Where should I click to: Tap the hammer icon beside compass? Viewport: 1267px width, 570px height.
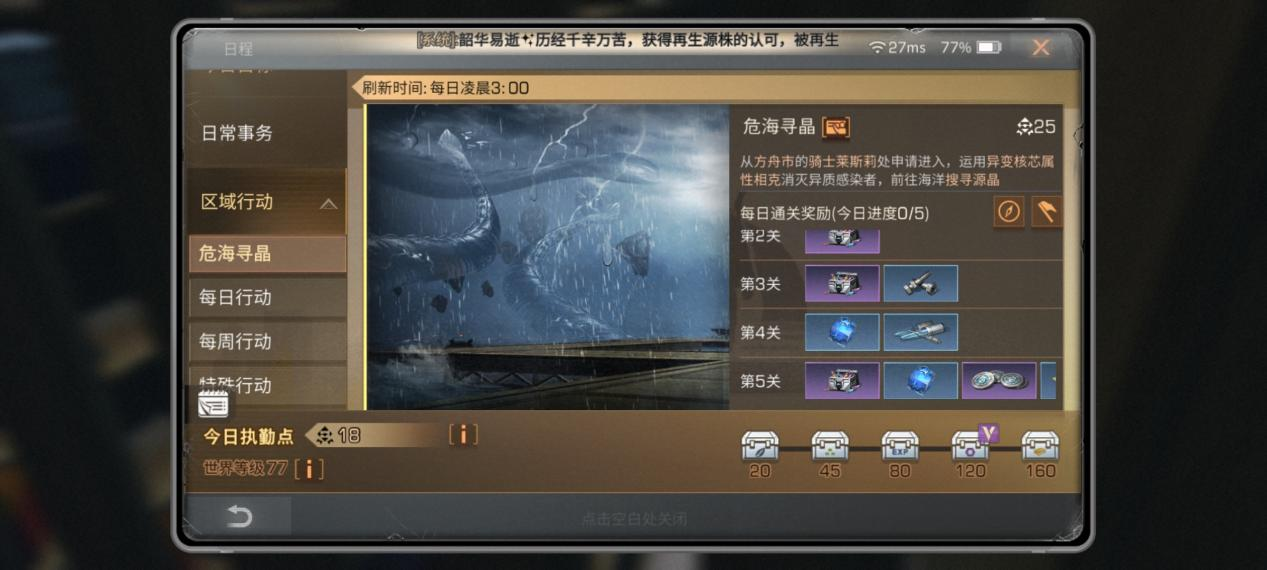tap(1046, 212)
